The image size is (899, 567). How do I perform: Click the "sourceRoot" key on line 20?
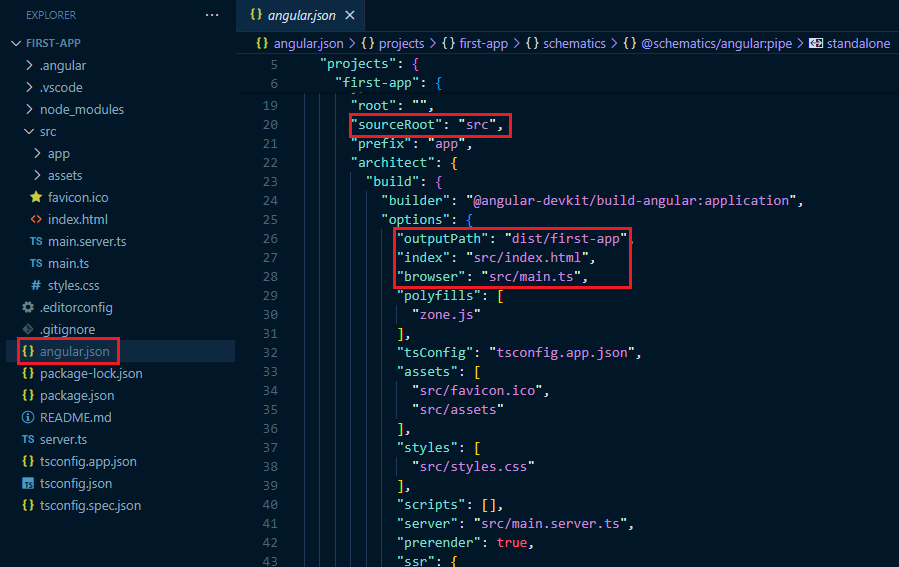point(396,124)
